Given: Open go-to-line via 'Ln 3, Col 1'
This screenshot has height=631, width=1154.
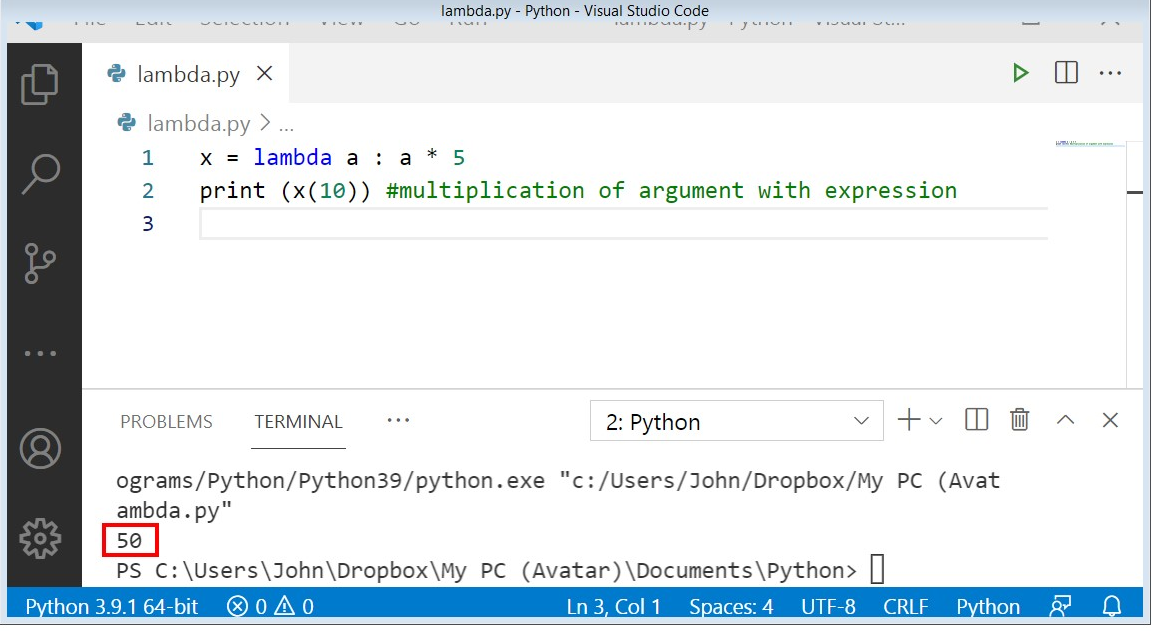Looking at the screenshot, I should pyautogui.click(x=614, y=606).
